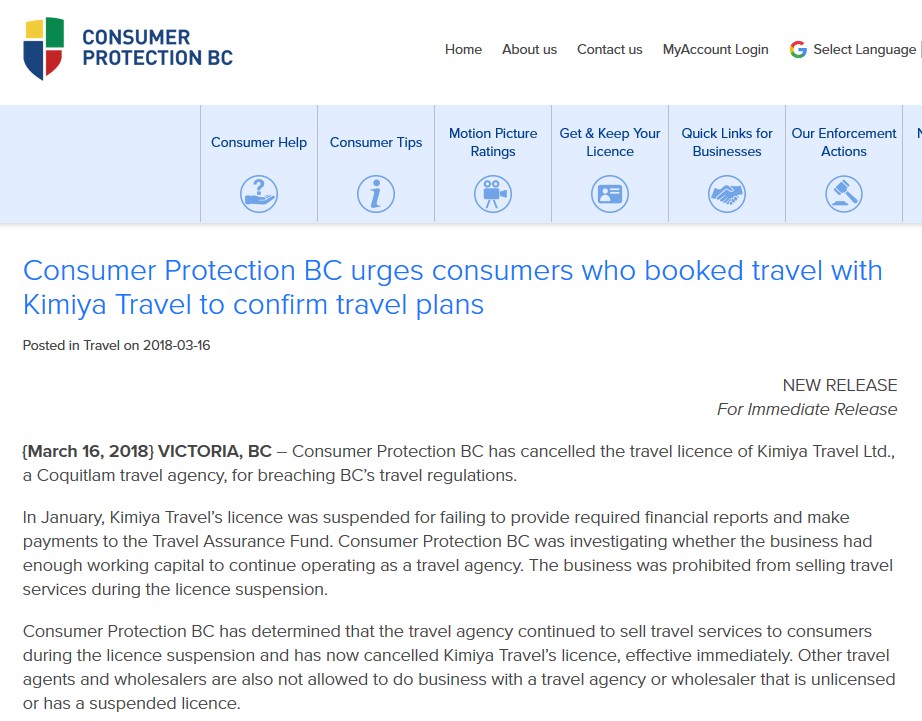
Task: Open the Contact us page
Action: tap(609, 49)
